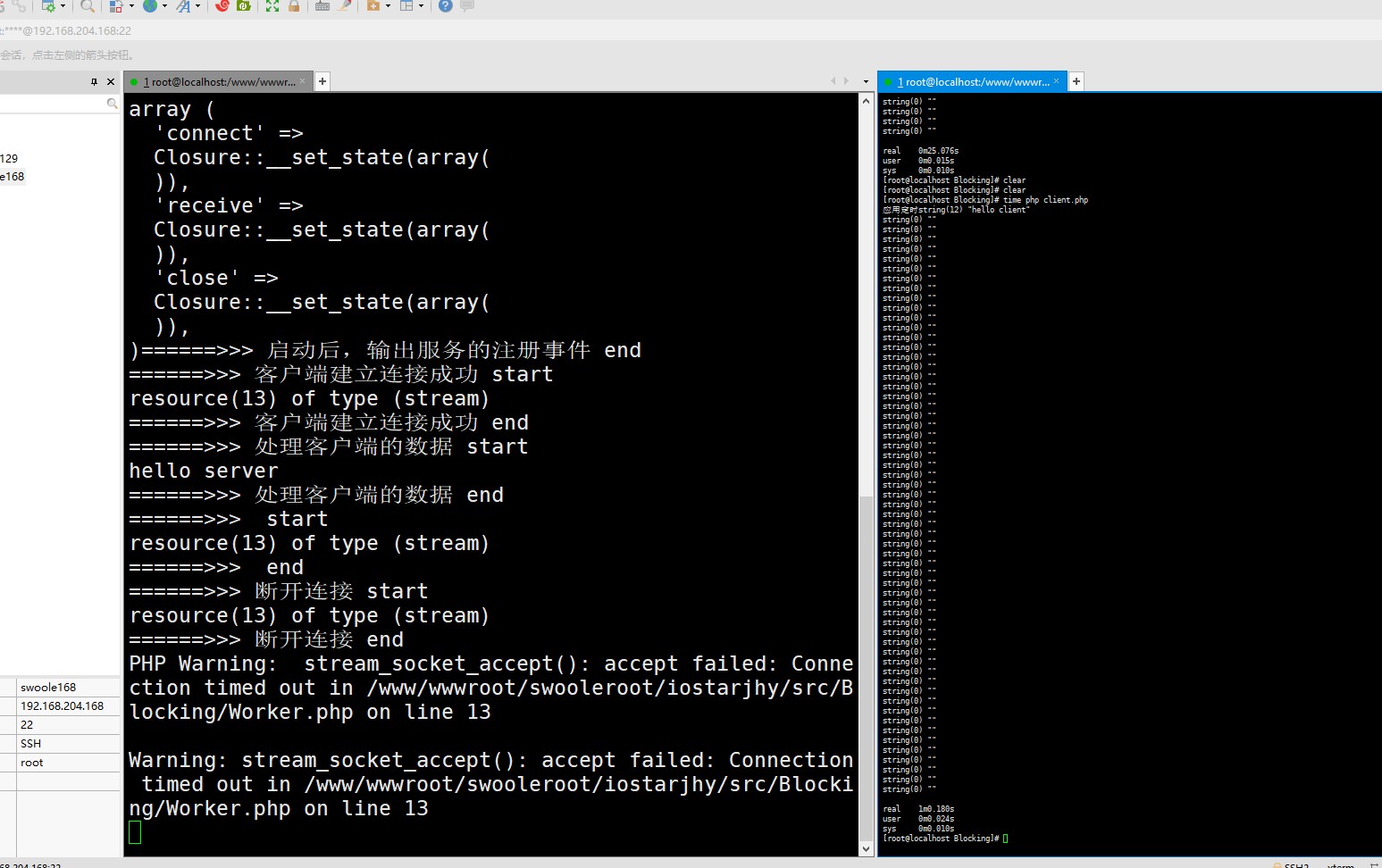Expand the new folder dropdown arrow
The width and height of the screenshot is (1382, 868).
388,6
